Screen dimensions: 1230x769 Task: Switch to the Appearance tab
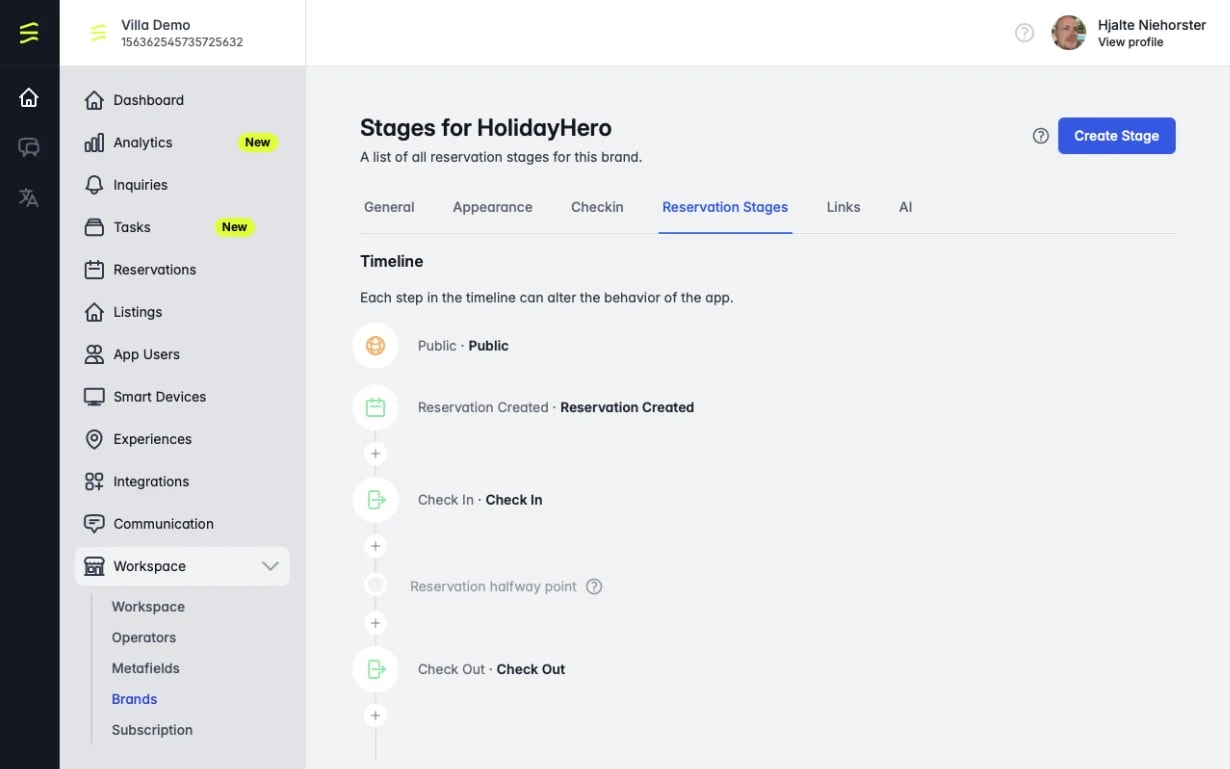[x=492, y=207]
